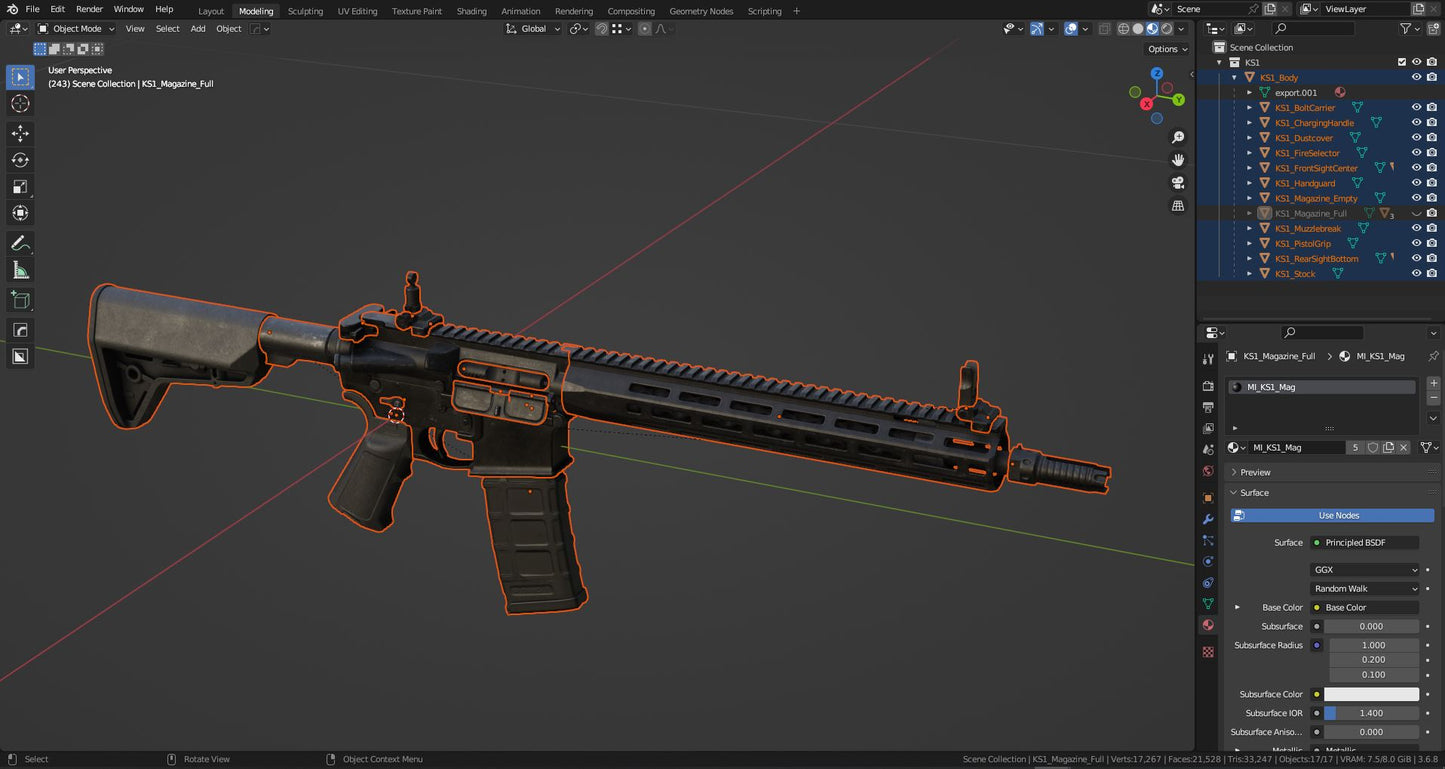This screenshot has width=1445, height=769.
Task: Select the Move tool in toolbar
Action: click(x=20, y=133)
